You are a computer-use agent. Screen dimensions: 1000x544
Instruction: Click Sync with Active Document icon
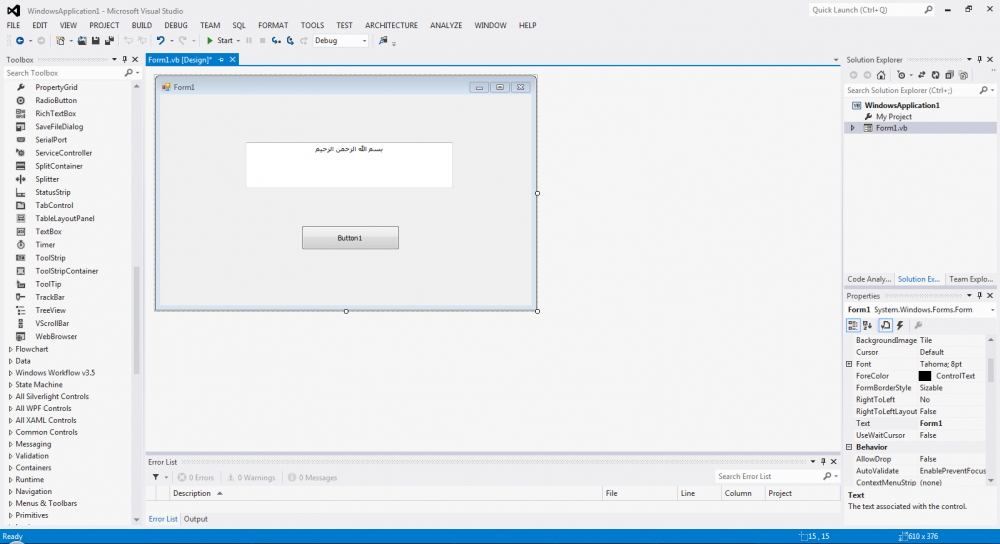click(922, 75)
